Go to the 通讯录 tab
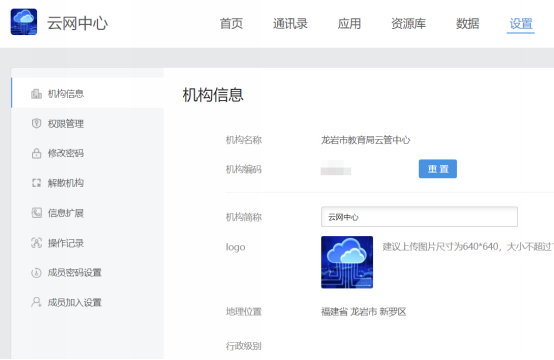Viewport: 554px width, 360px height. click(x=290, y=24)
